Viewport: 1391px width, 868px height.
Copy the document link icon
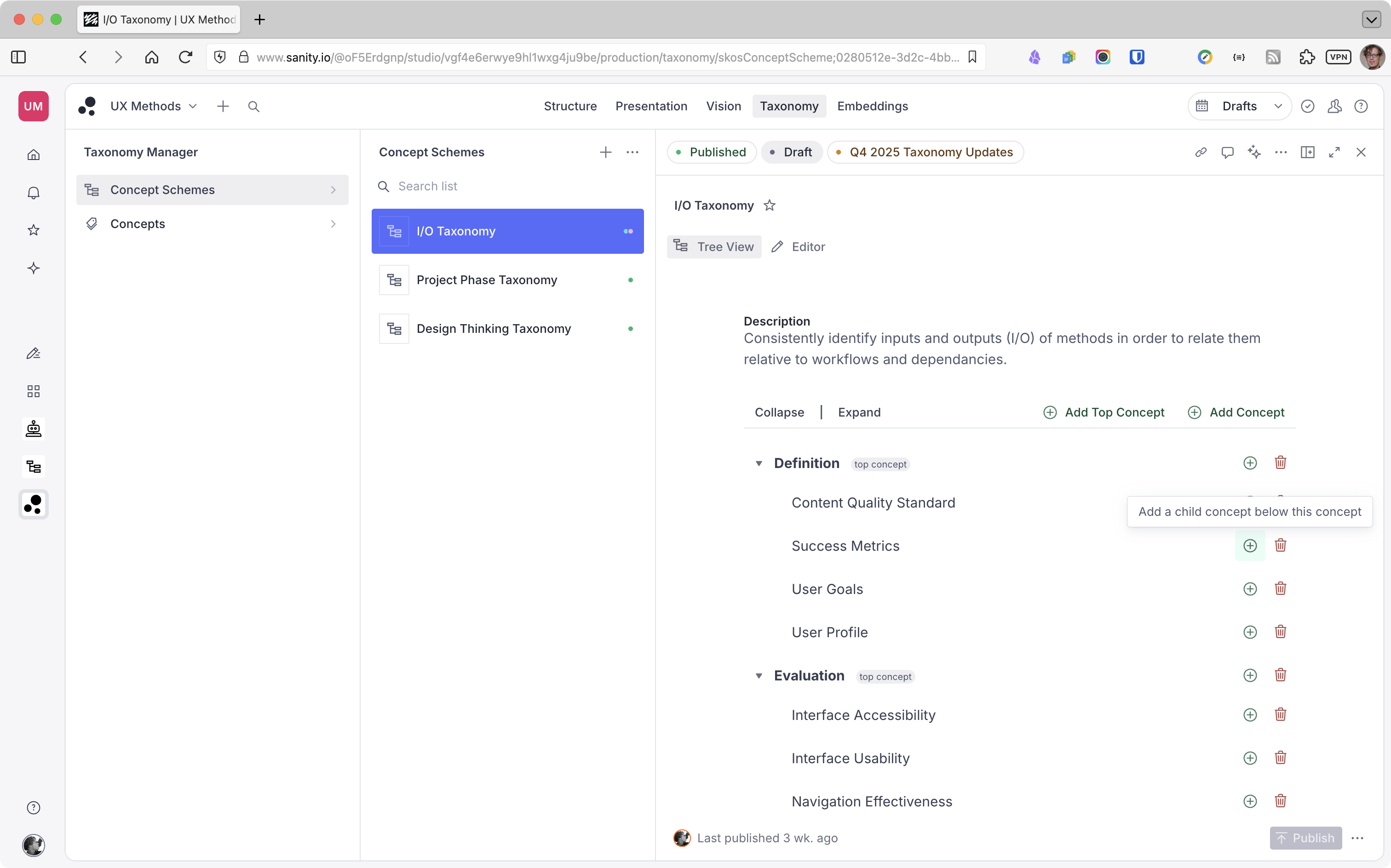pos(1200,152)
